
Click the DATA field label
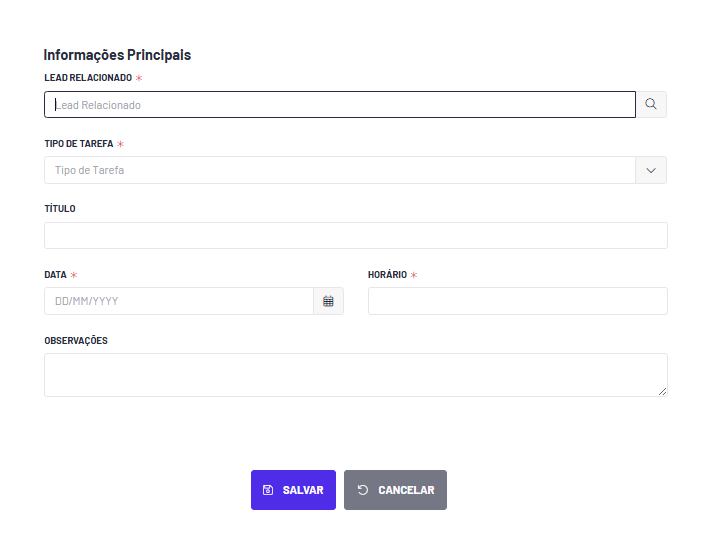[x=55, y=275]
